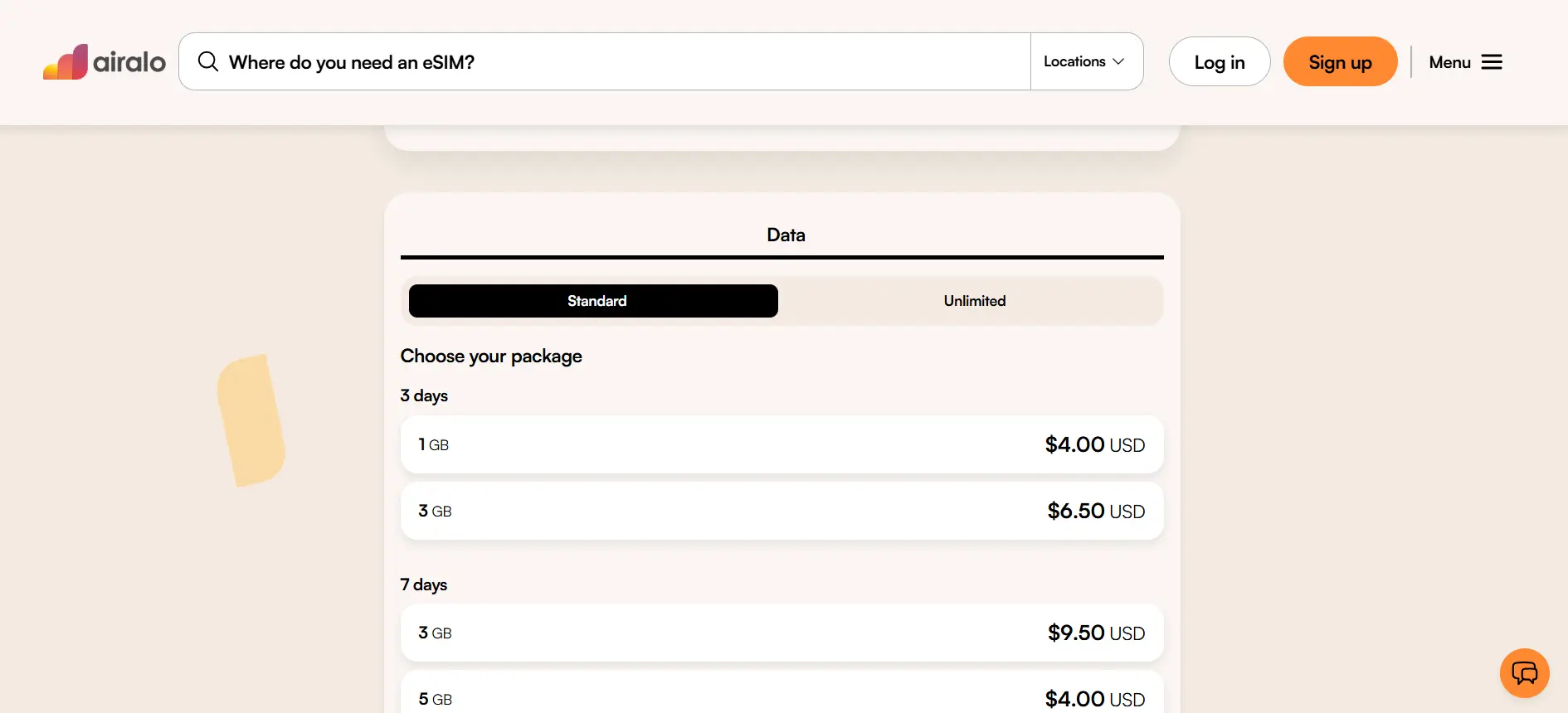1568x713 pixels.
Task: Click the airalo wordmark text
Action: coord(129,62)
